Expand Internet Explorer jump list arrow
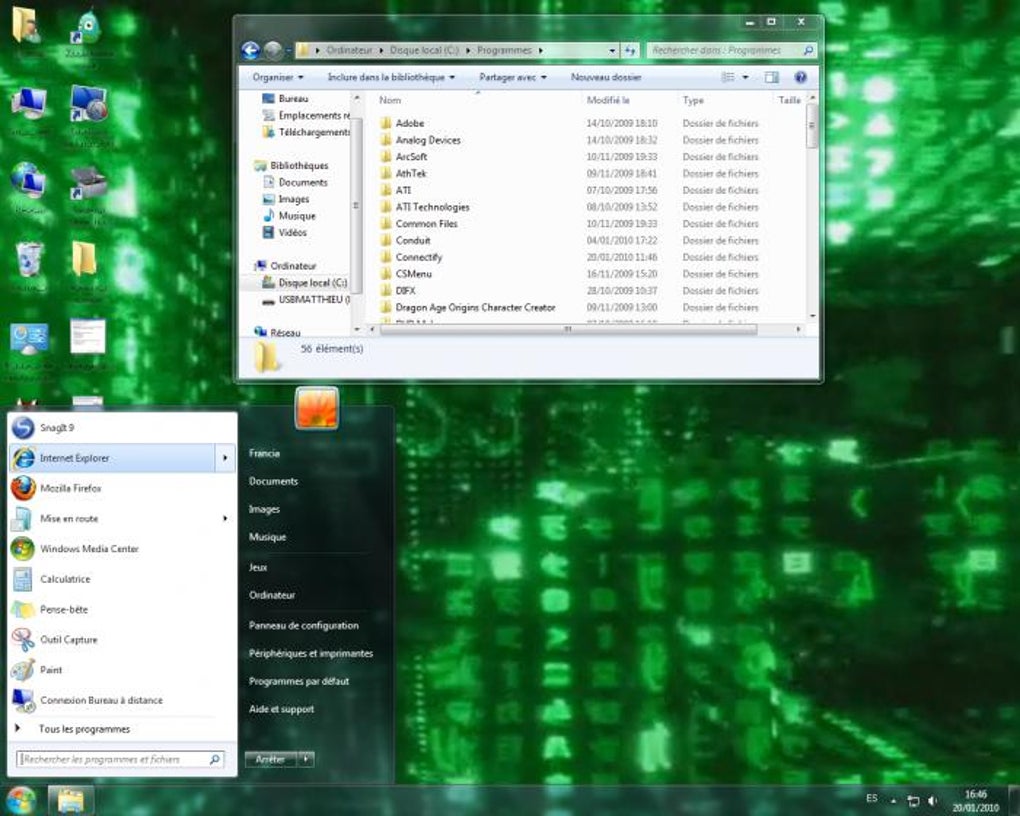The image size is (1020, 816). click(x=224, y=458)
